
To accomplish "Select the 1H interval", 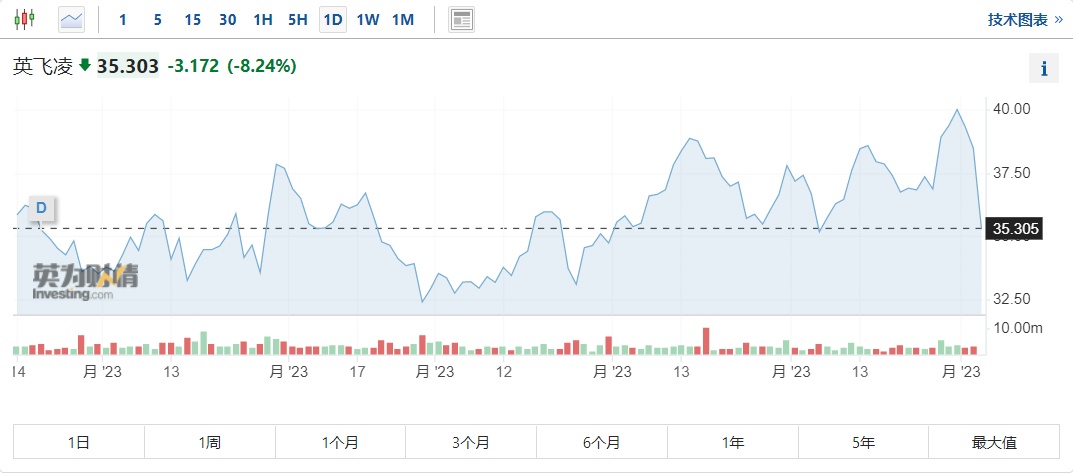I will coord(263,19).
